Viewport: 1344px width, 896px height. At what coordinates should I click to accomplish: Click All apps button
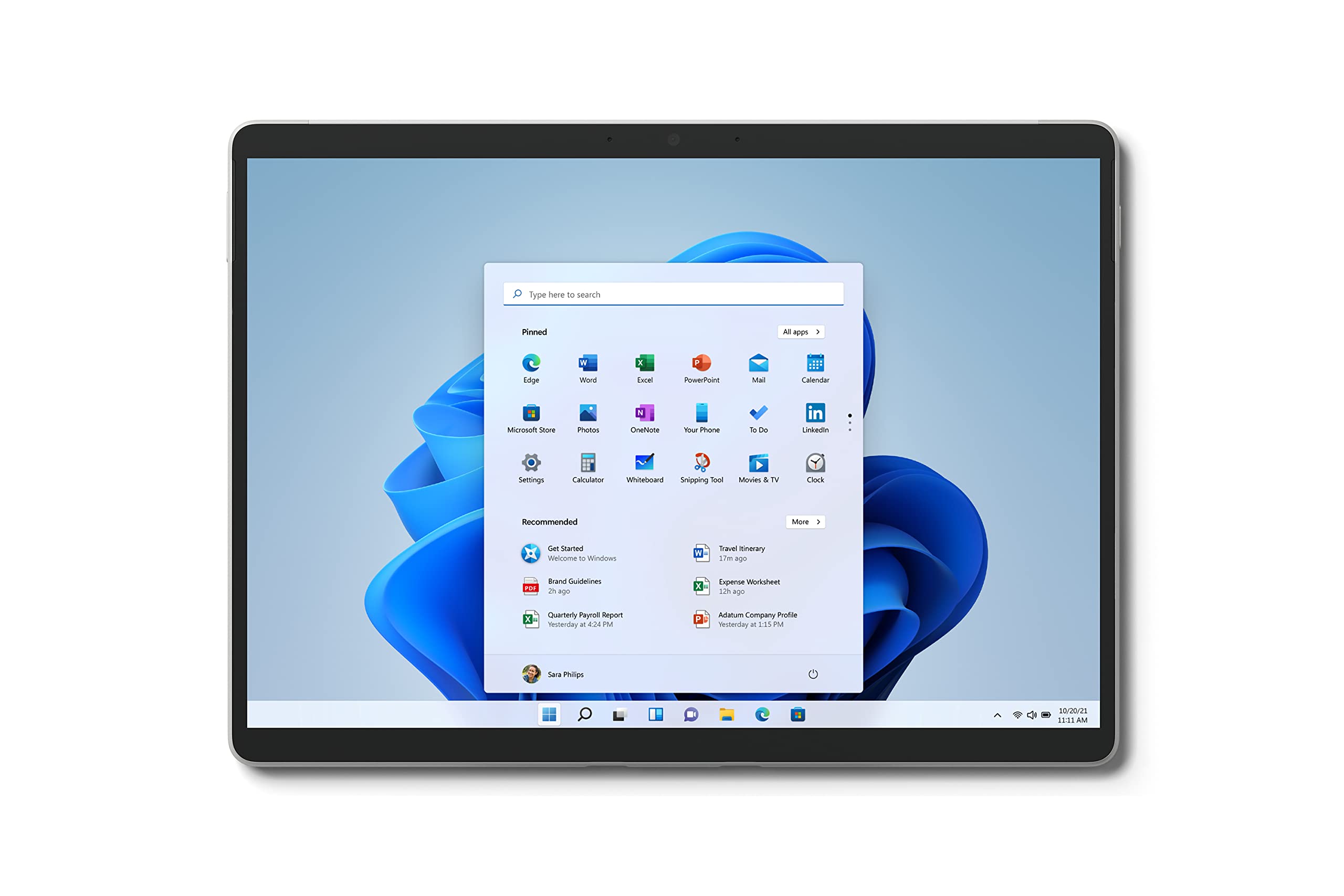[x=801, y=332]
